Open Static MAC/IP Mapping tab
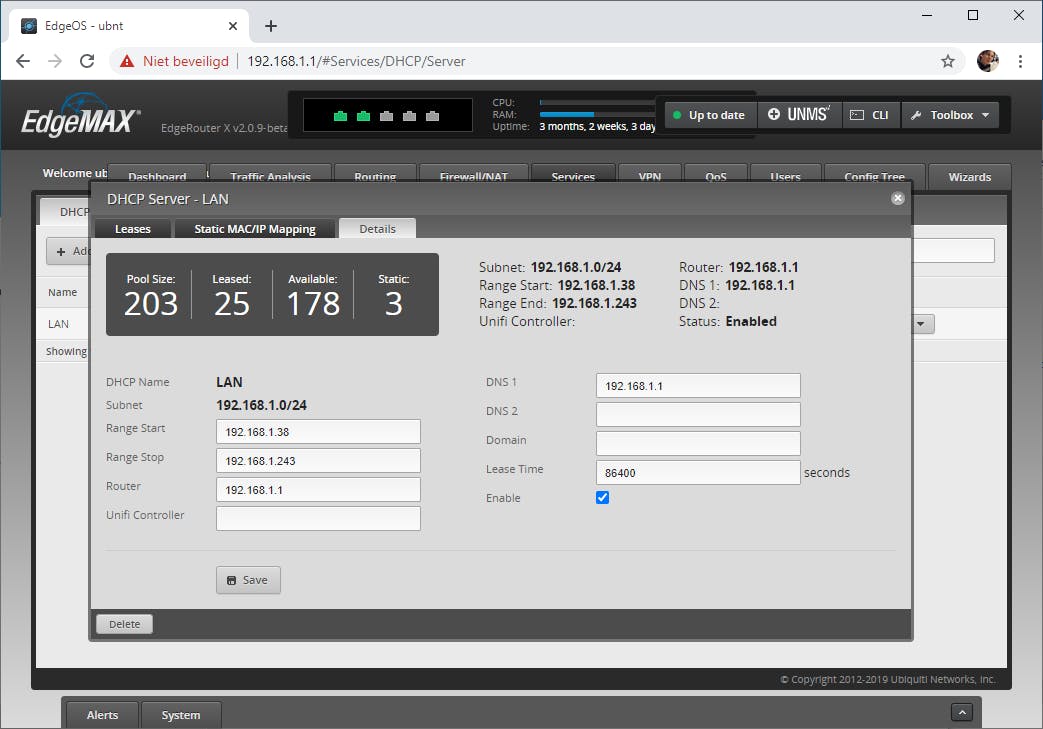 (255, 229)
